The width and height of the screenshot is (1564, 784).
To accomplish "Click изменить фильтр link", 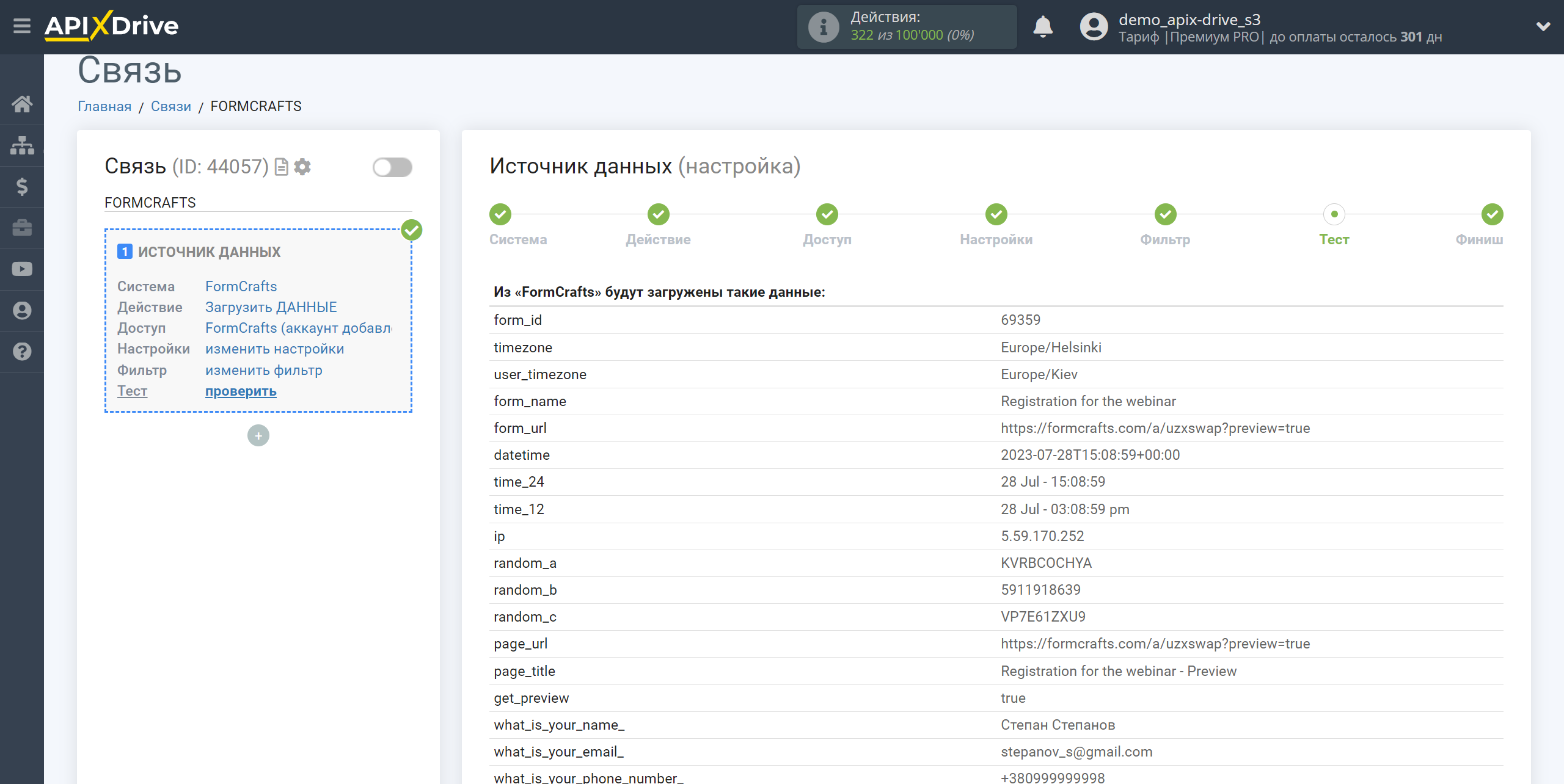I will tap(263, 370).
